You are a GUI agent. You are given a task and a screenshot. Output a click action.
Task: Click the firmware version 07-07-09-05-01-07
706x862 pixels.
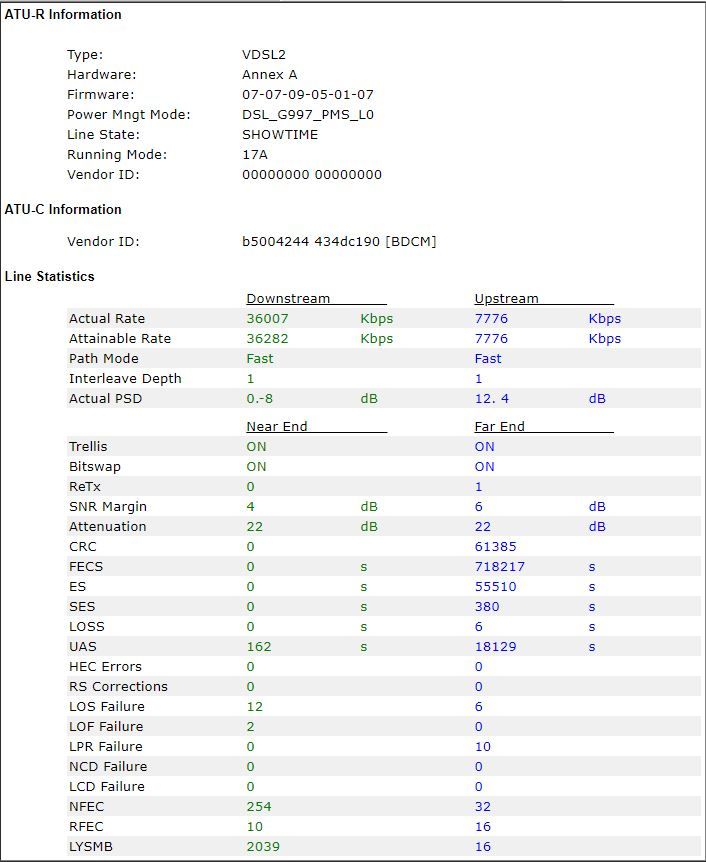308,95
